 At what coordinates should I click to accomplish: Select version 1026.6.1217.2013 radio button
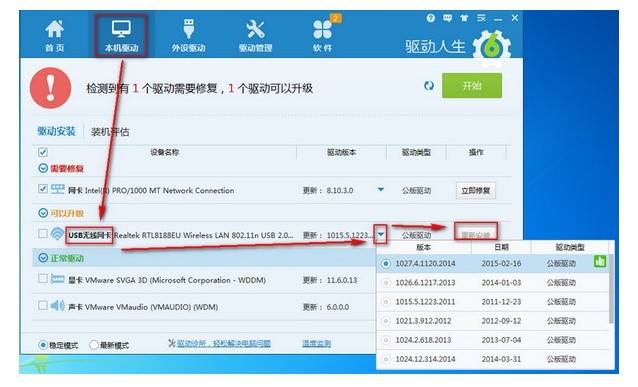pyautogui.click(x=386, y=283)
